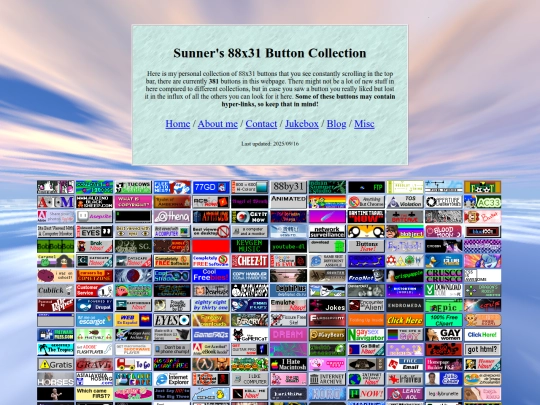This screenshot has height=405, width=540.
Task: Visit the Blog link
Action: (336, 124)
